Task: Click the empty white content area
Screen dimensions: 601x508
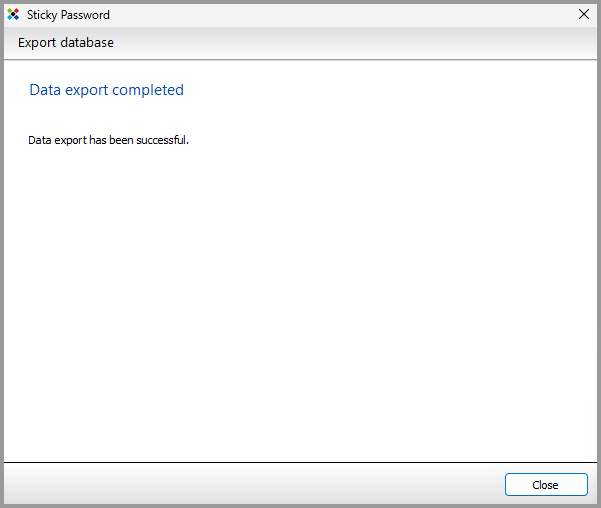Action: 300,300
